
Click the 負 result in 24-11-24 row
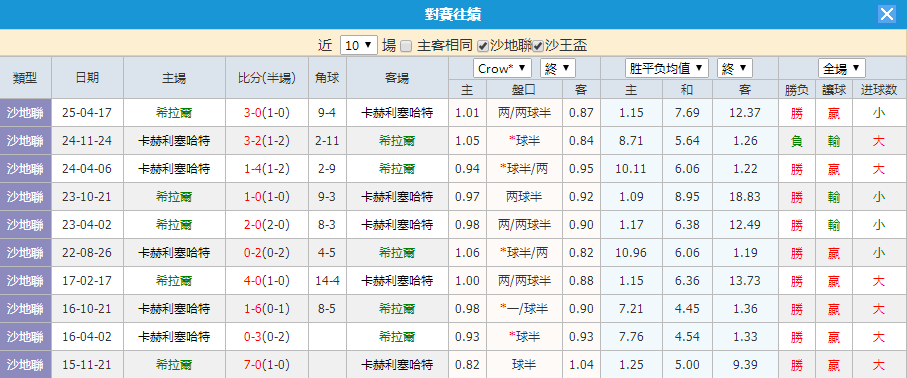tap(797, 141)
